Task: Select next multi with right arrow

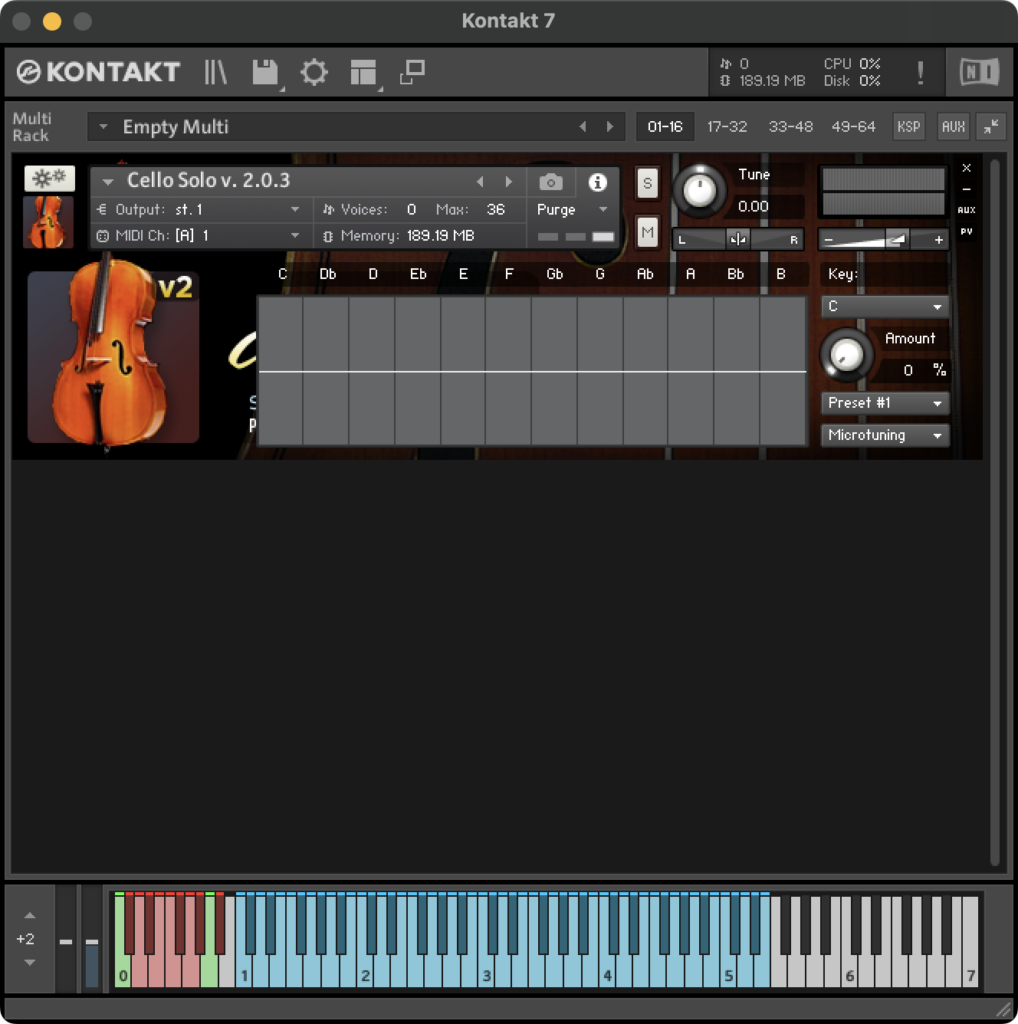Action: [610, 127]
